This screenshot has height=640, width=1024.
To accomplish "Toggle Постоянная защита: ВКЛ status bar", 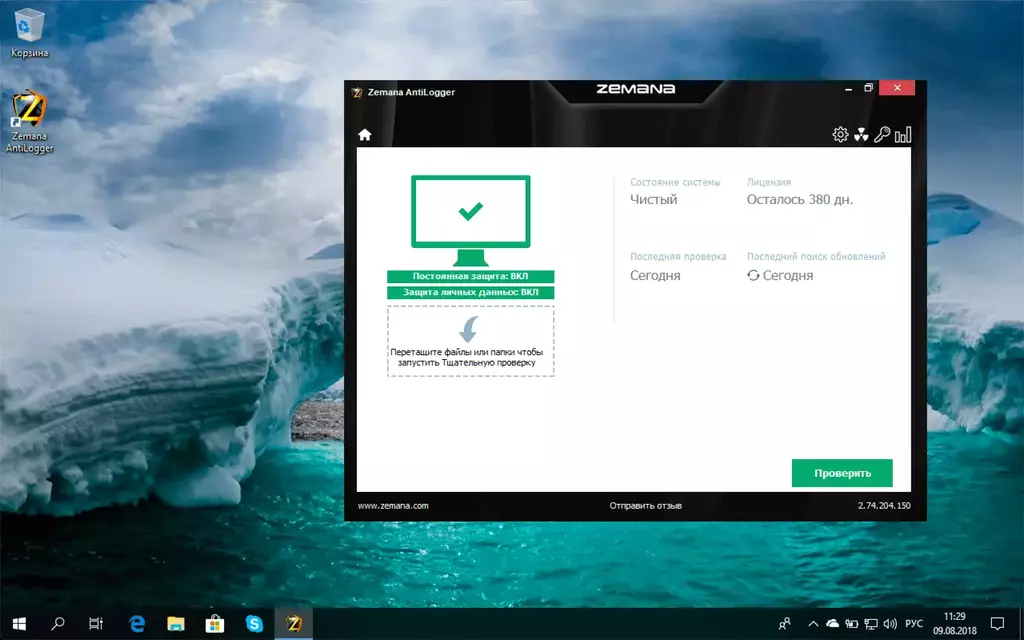I will tap(470, 276).
